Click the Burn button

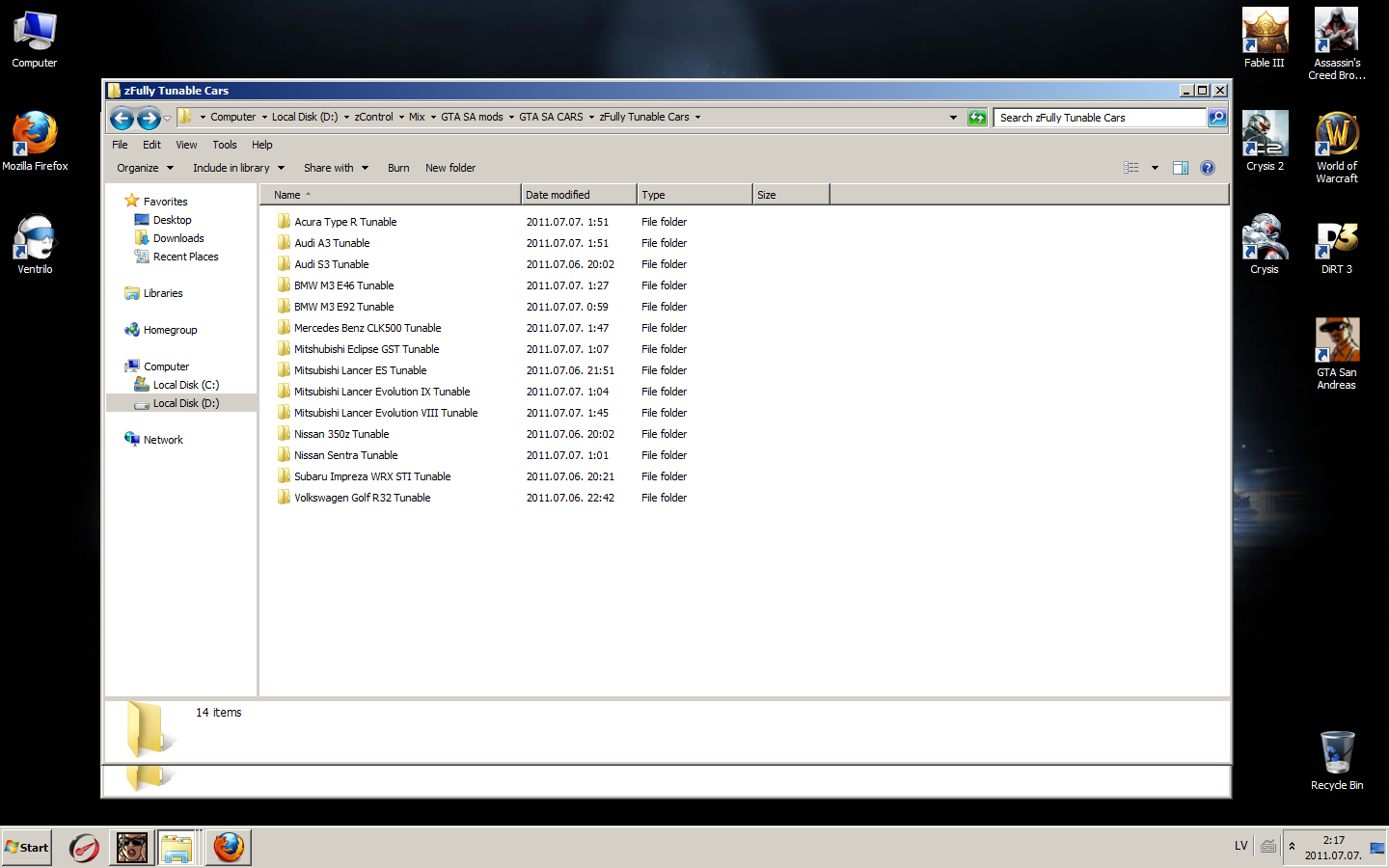398,168
